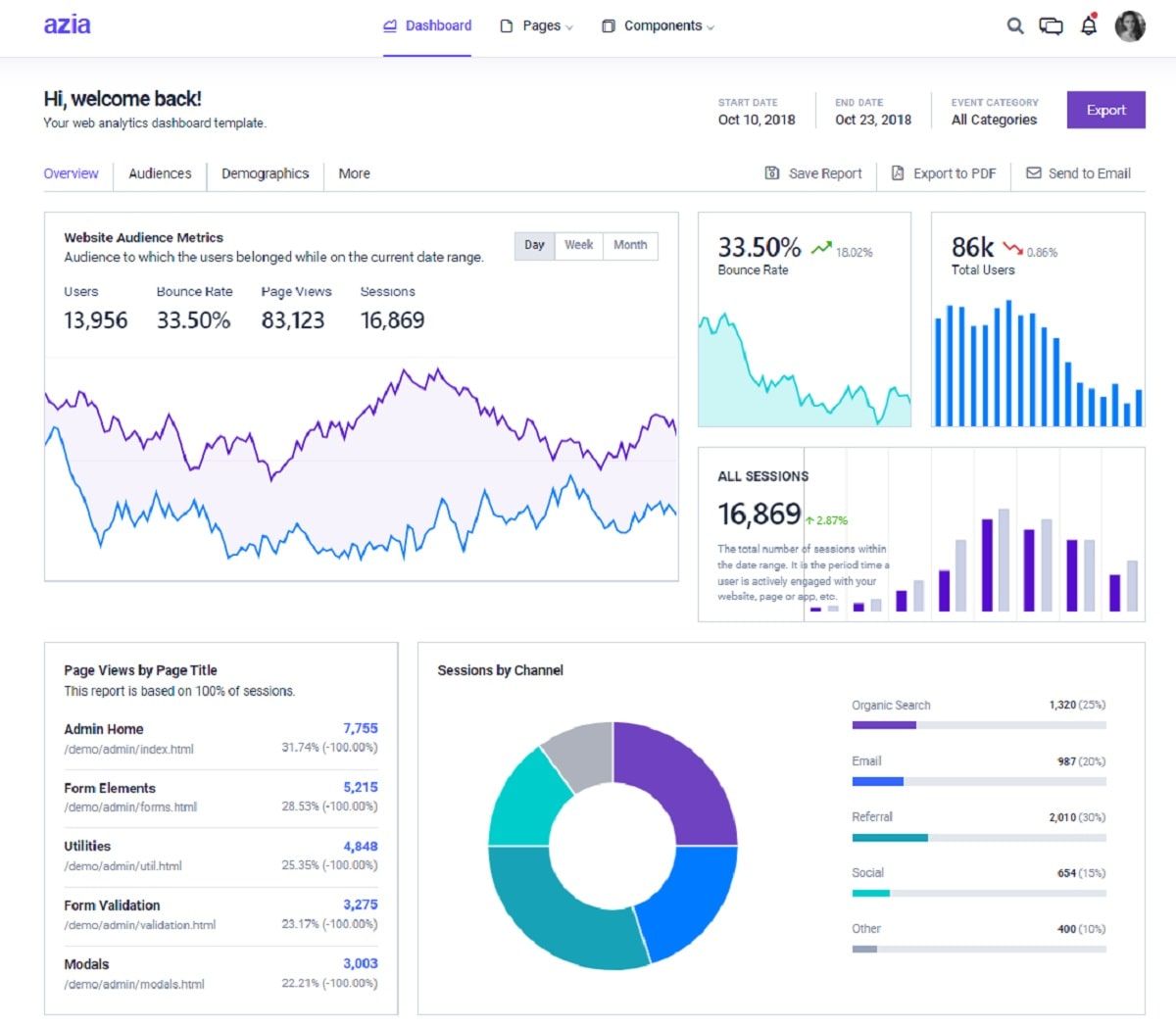The image size is (1176, 1027).
Task: Open messages via the chat icon
Action: (x=1052, y=26)
